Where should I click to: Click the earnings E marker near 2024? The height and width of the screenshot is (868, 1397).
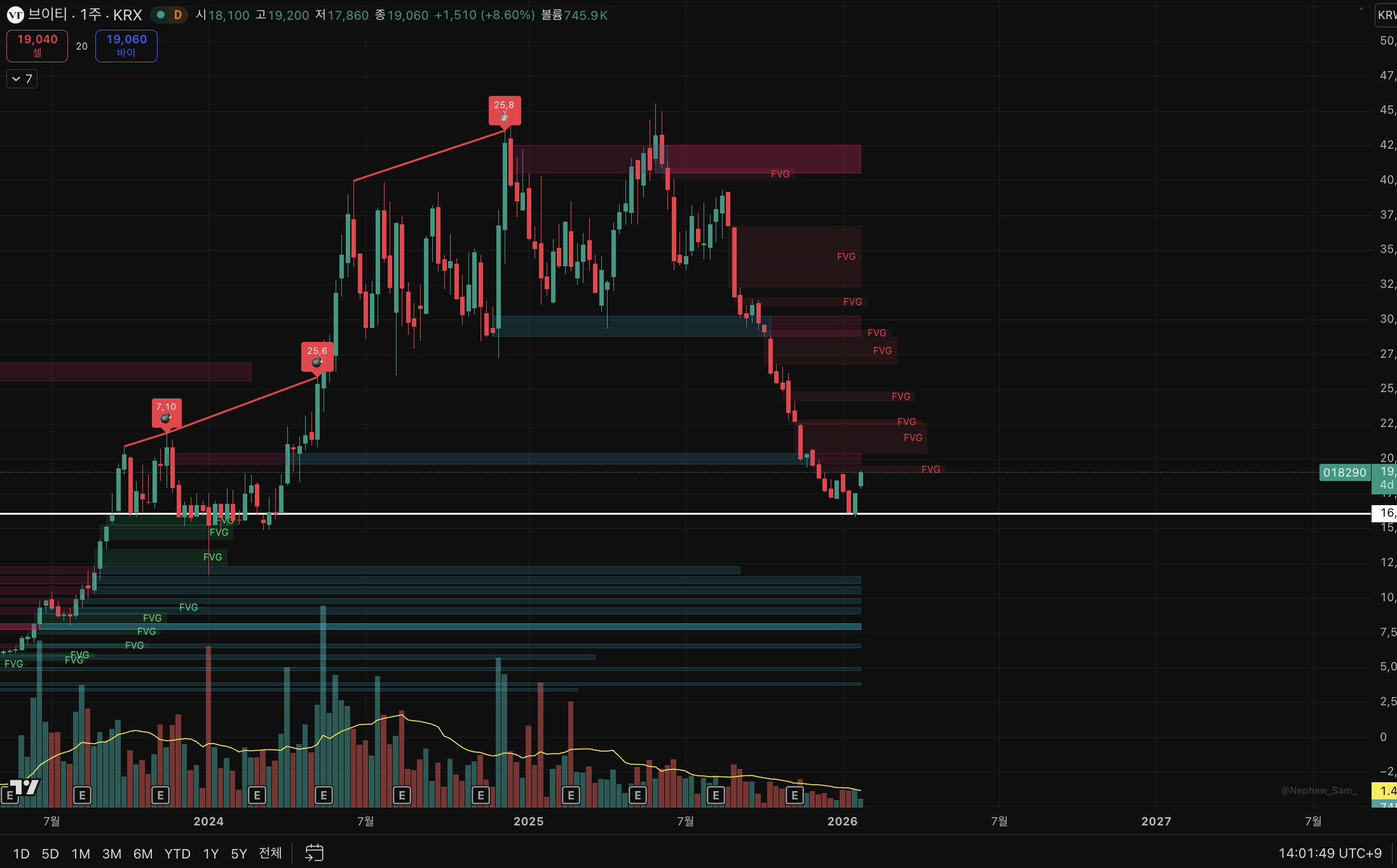(x=257, y=795)
